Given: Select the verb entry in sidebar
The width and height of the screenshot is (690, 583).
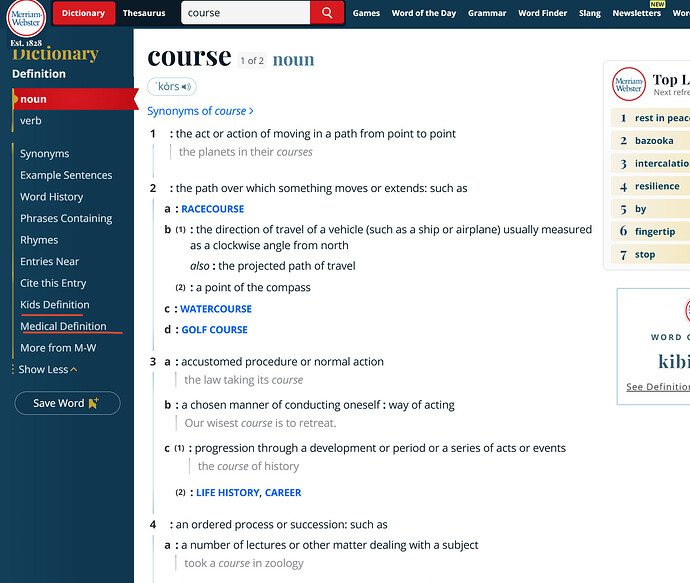Looking at the screenshot, I should click(x=31, y=121).
